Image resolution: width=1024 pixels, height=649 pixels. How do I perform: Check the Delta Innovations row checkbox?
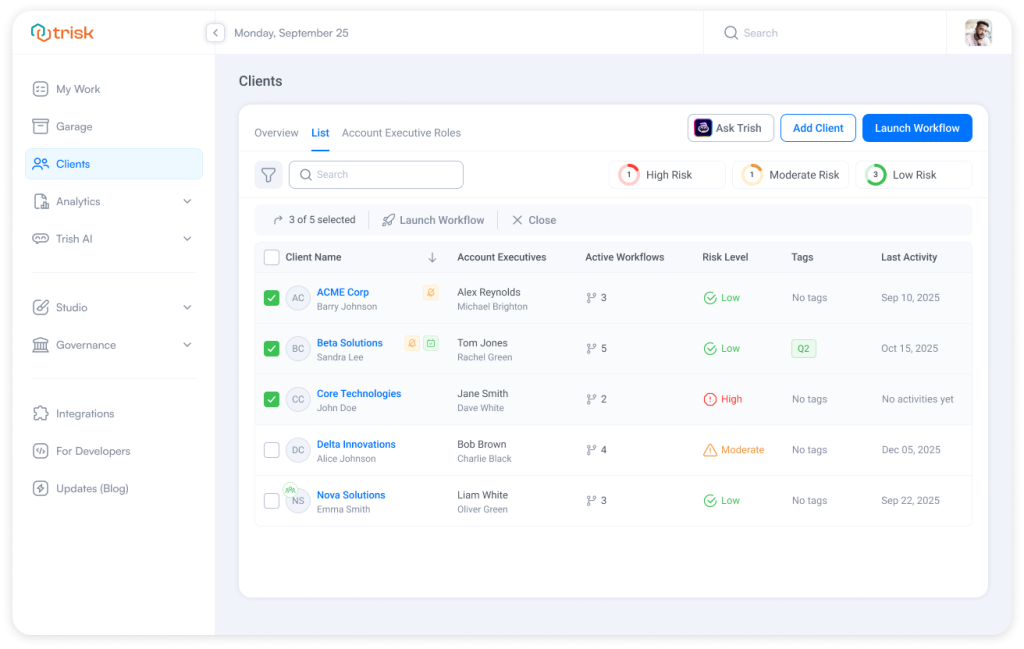[x=271, y=450]
